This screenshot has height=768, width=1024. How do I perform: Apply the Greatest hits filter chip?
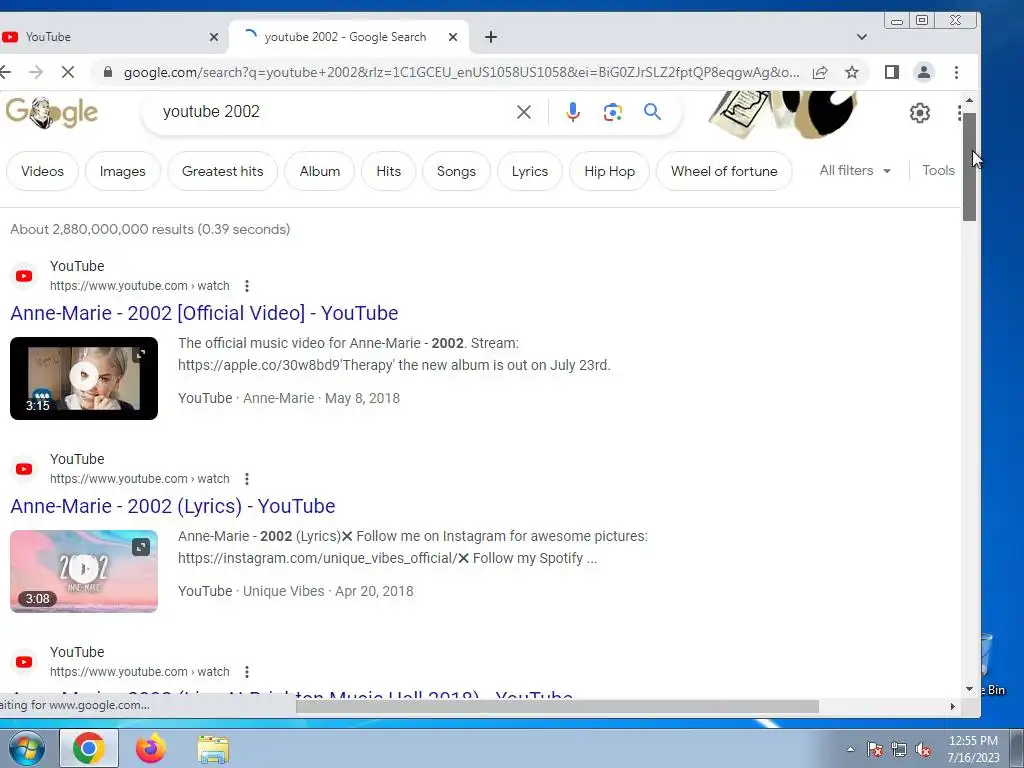pyautogui.click(x=223, y=171)
